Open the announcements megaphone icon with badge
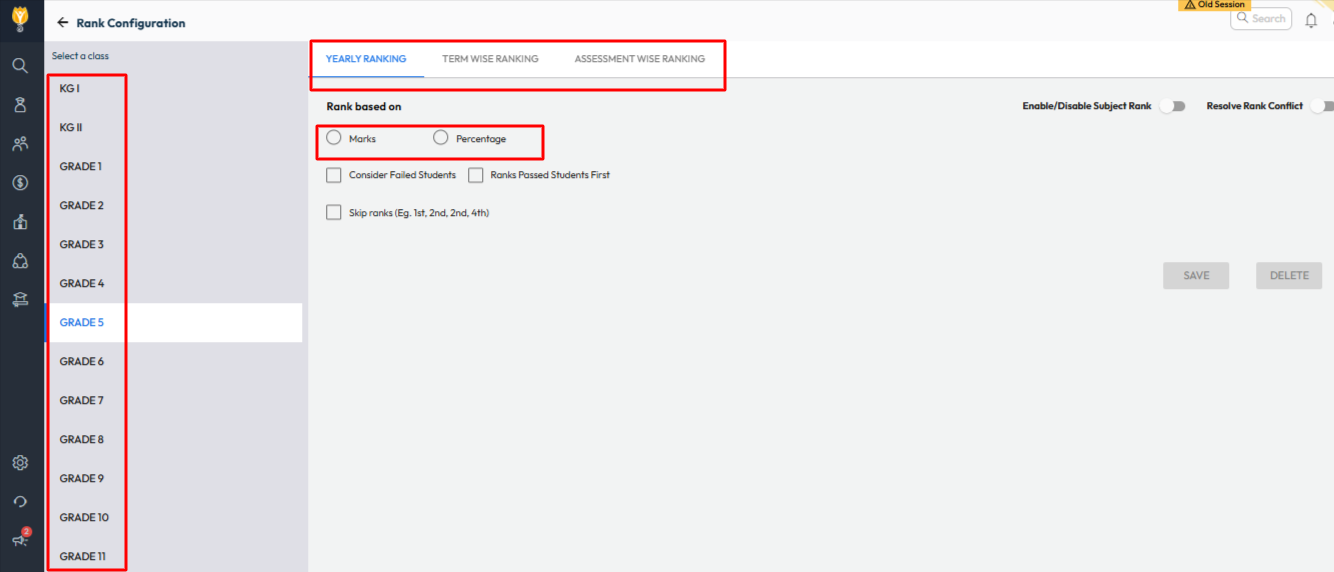The height and width of the screenshot is (572, 1334). coord(20,540)
